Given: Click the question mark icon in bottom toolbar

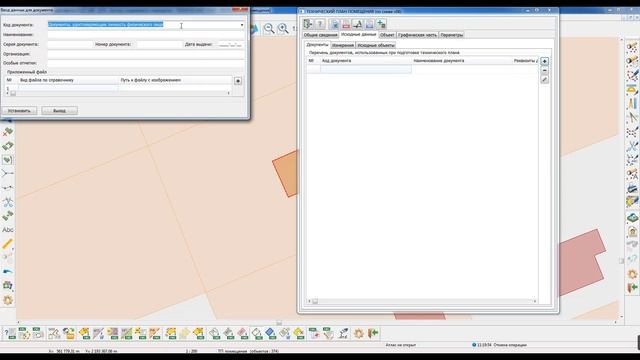Looking at the screenshot, I should pyautogui.click(x=10, y=333).
